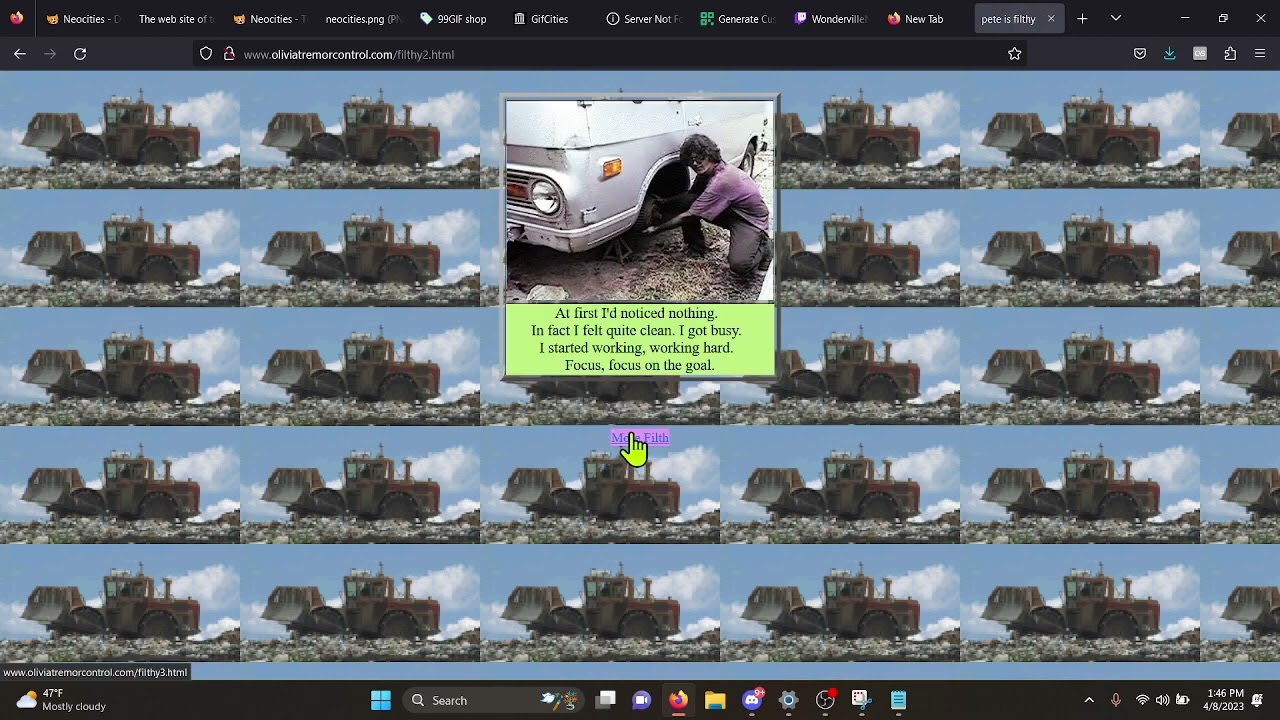Open Discord from the taskbar
This screenshot has height=720, width=1280.
pyautogui.click(x=752, y=700)
